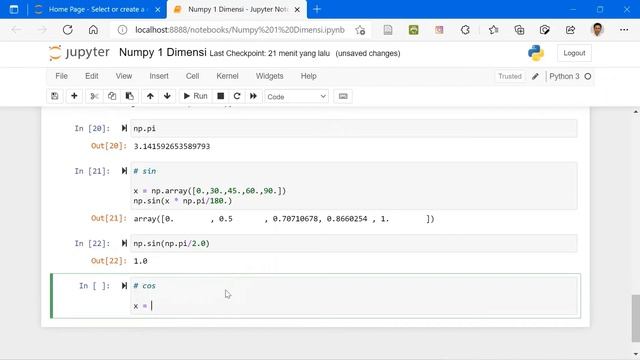
Task: Cut selected cells with scissors icon
Action: [x=94, y=96]
